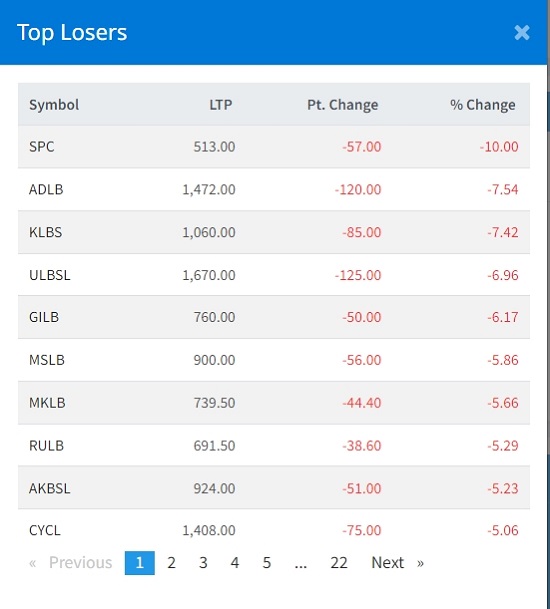Click the Pt. Change column header

tap(343, 105)
